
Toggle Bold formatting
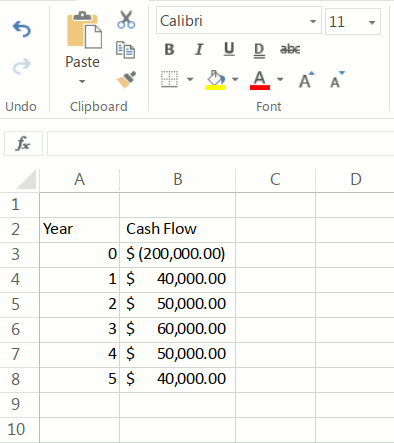[x=169, y=50]
